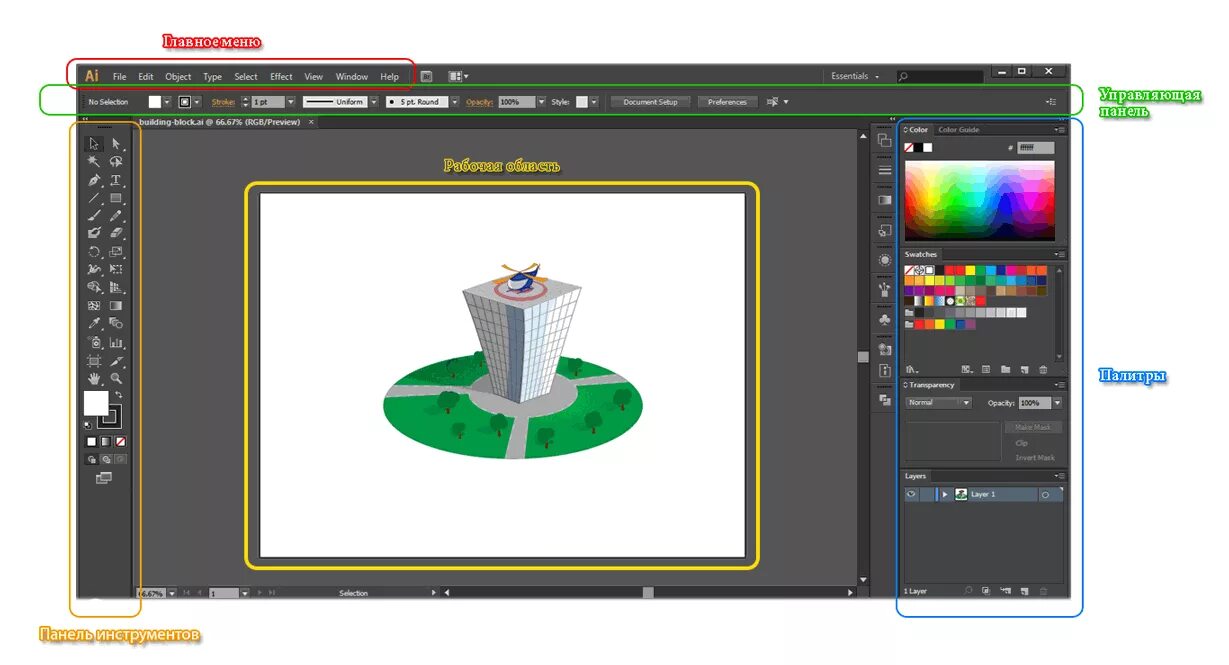The width and height of the screenshot is (1229, 665).
Task: Select the Gradient tool
Action: pos(116,305)
